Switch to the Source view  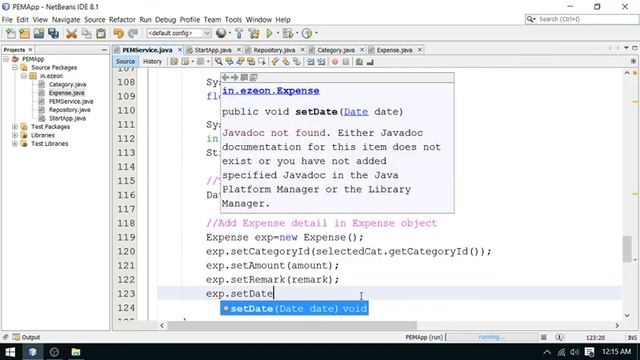tap(125, 62)
